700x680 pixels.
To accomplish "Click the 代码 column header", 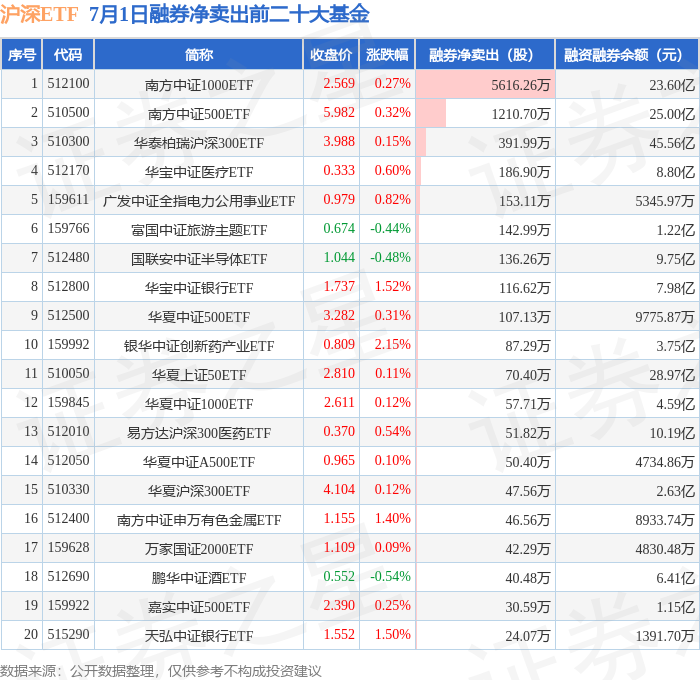I will click(68, 54).
